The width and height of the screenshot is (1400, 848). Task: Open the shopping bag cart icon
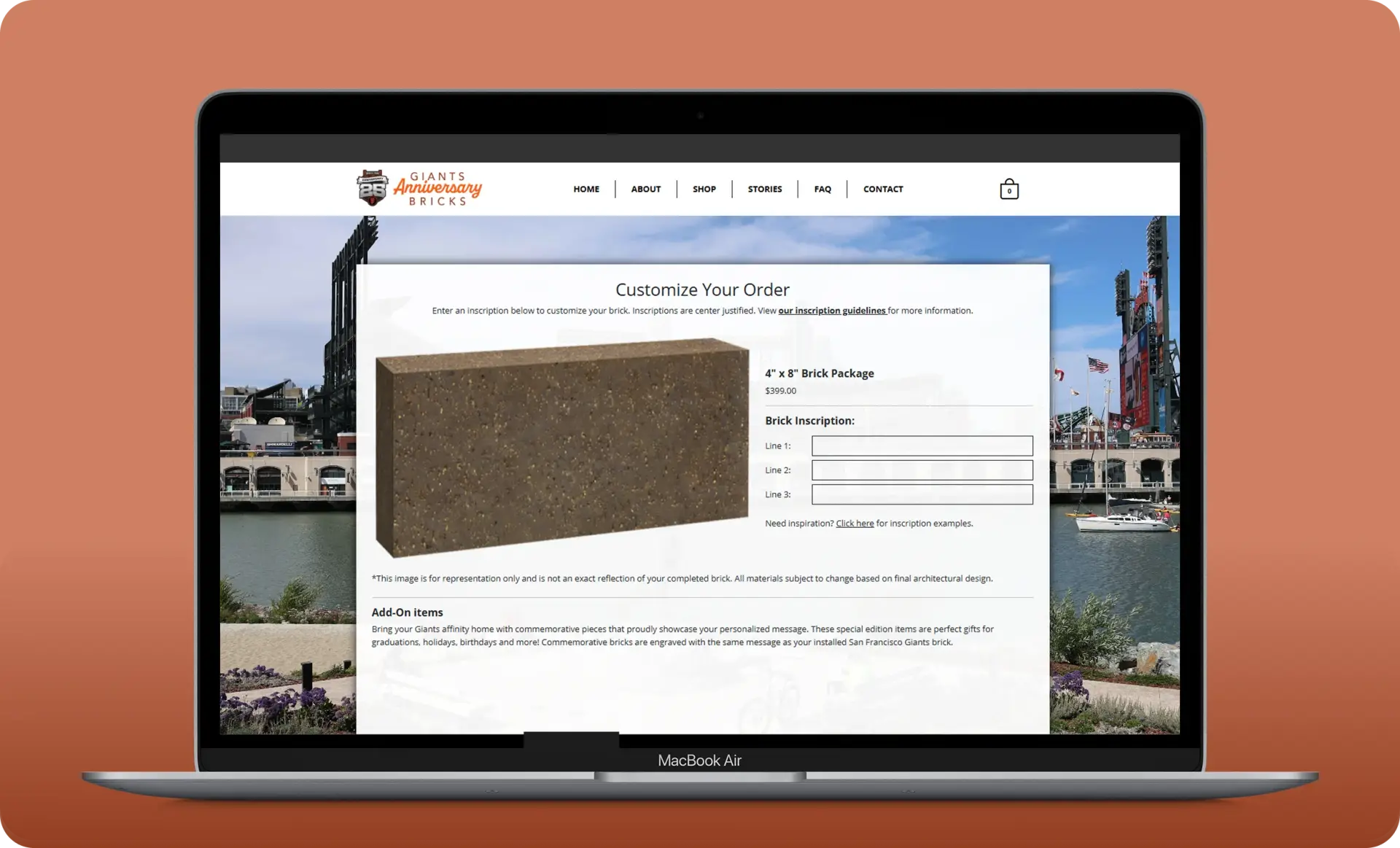coord(1009,189)
